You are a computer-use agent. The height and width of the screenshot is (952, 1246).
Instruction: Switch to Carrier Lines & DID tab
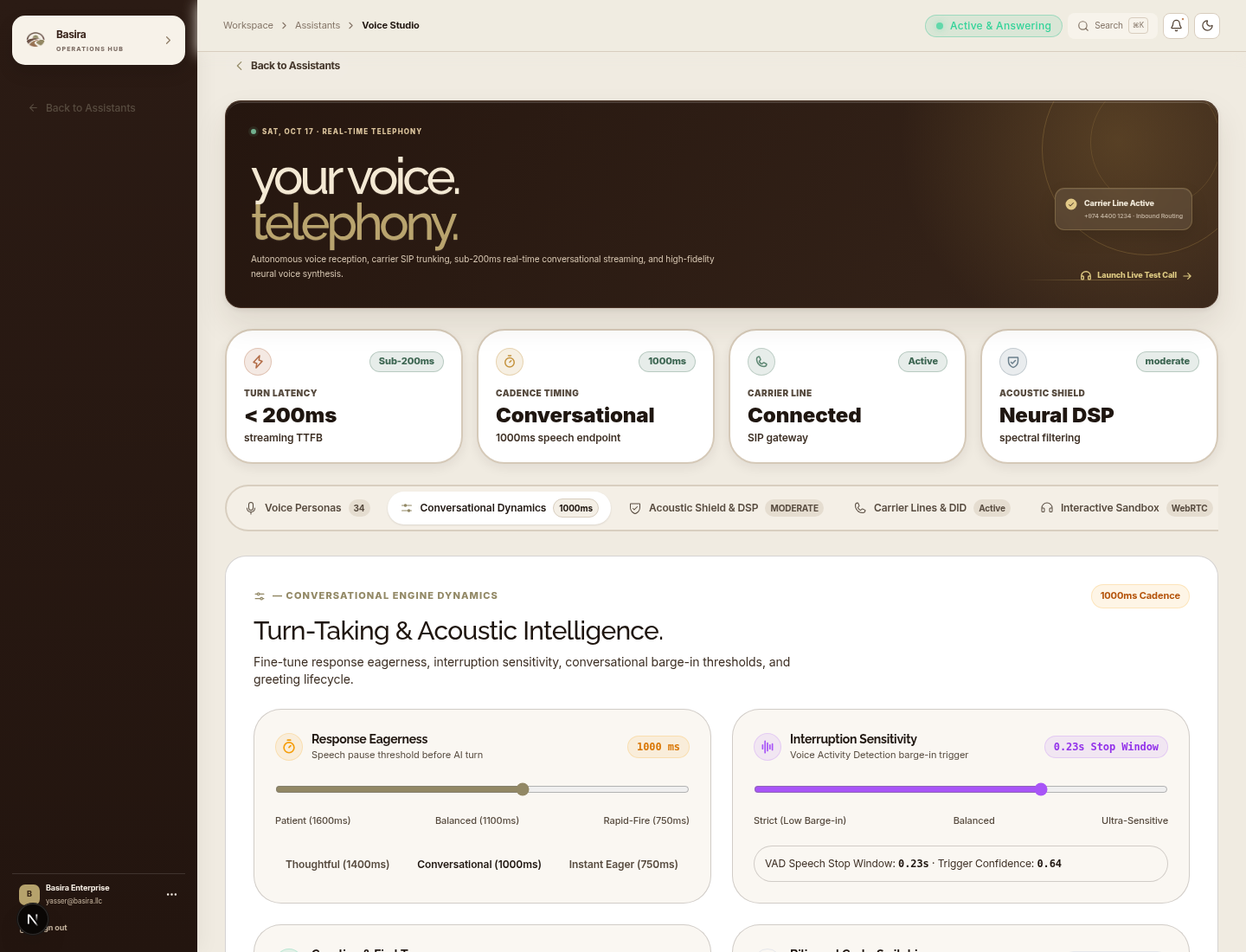931,508
